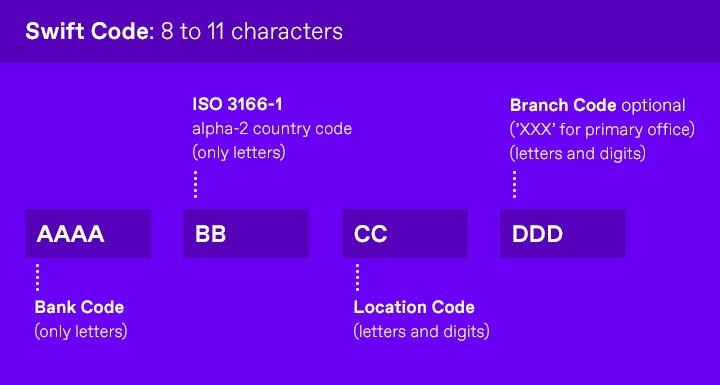Click '(only letters)' under country code

239,153
